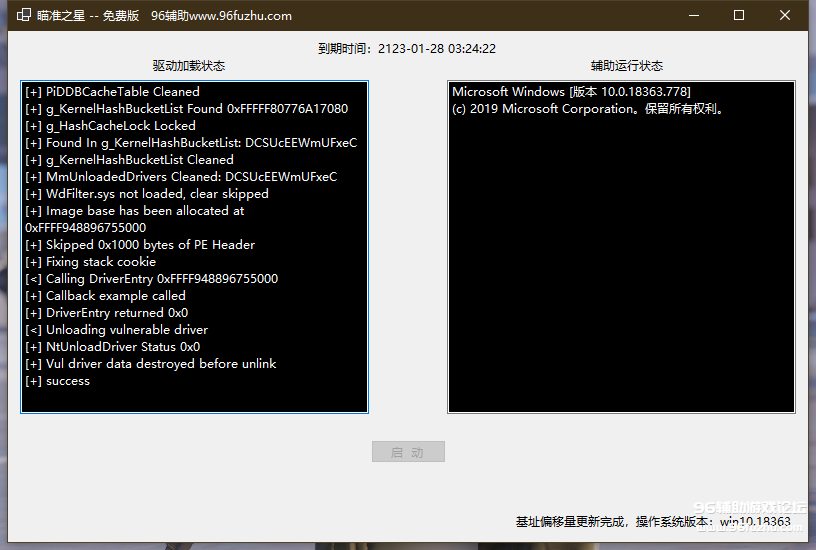Click the final 'success' log line
Viewport: 816px width, 550px height.
57,381
